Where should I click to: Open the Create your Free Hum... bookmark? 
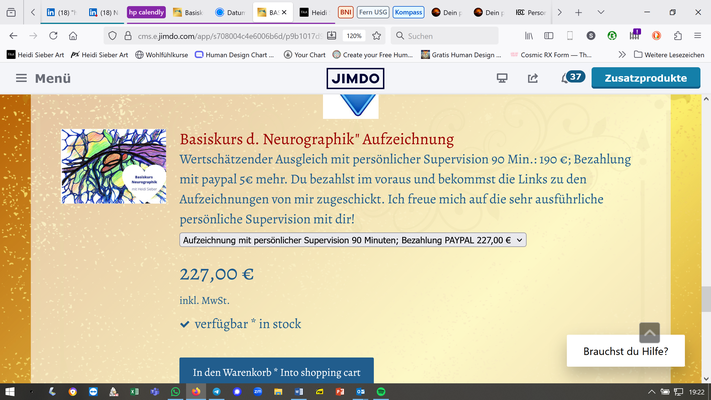pos(373,54)
